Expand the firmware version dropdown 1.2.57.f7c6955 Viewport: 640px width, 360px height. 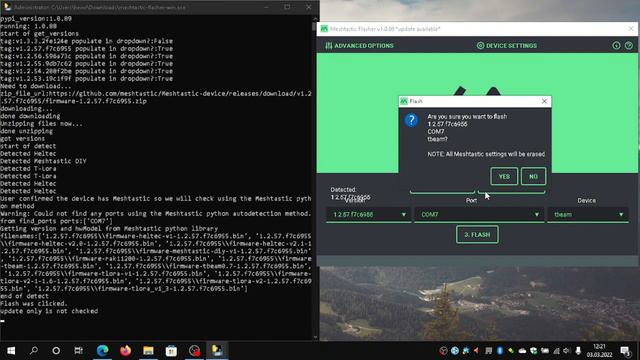pyautogui.click(x=369, y=215)
